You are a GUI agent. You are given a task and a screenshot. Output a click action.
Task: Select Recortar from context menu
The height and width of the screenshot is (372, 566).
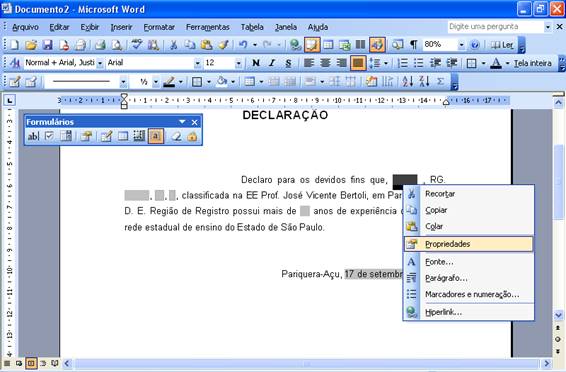[469, 194]
